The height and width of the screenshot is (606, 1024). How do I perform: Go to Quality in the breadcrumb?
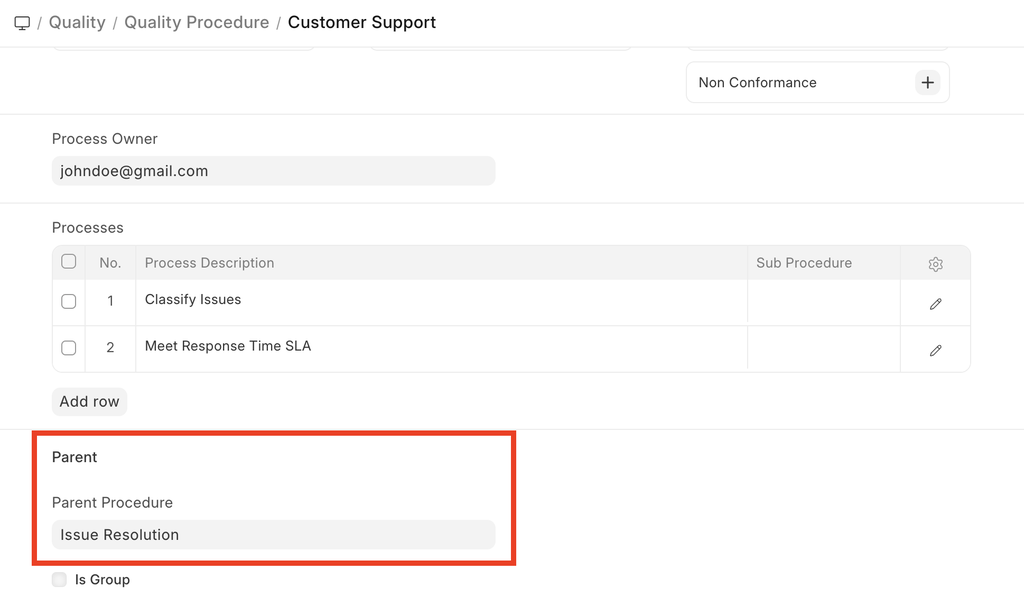(x=77, y=23)
